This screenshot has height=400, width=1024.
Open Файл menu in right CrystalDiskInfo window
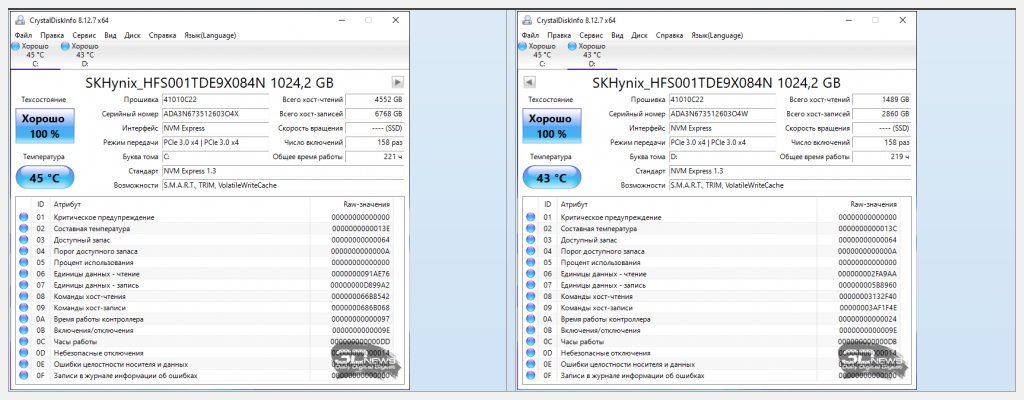(530, 35)
